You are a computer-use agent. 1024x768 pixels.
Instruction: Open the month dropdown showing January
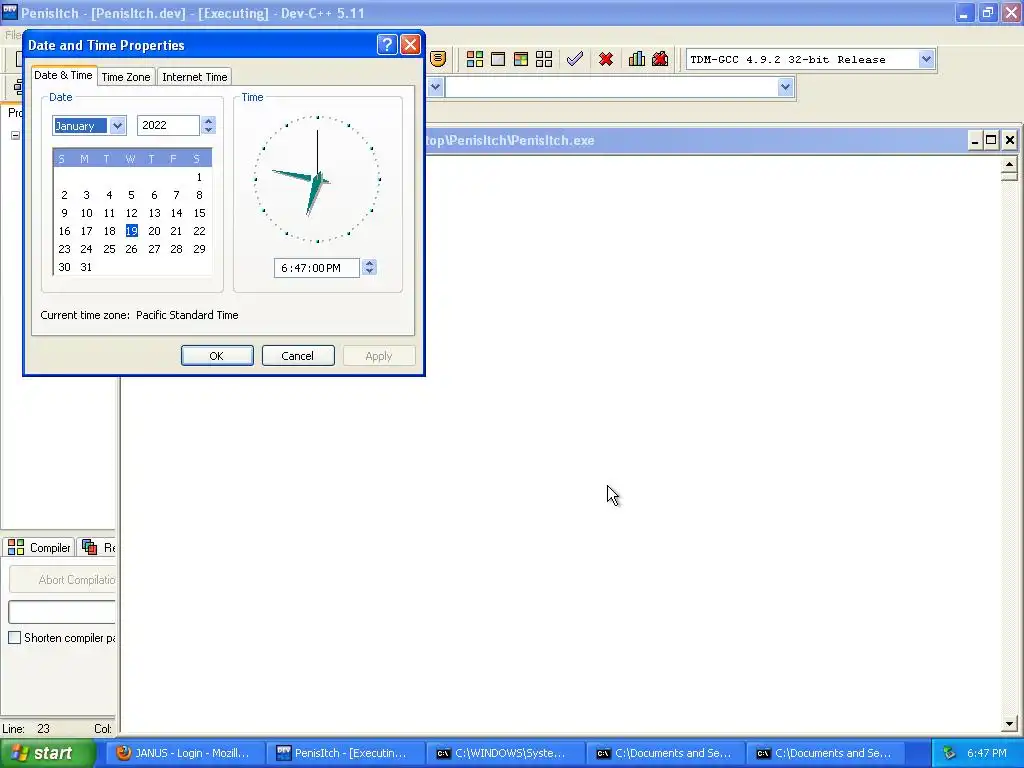point(118,125)
